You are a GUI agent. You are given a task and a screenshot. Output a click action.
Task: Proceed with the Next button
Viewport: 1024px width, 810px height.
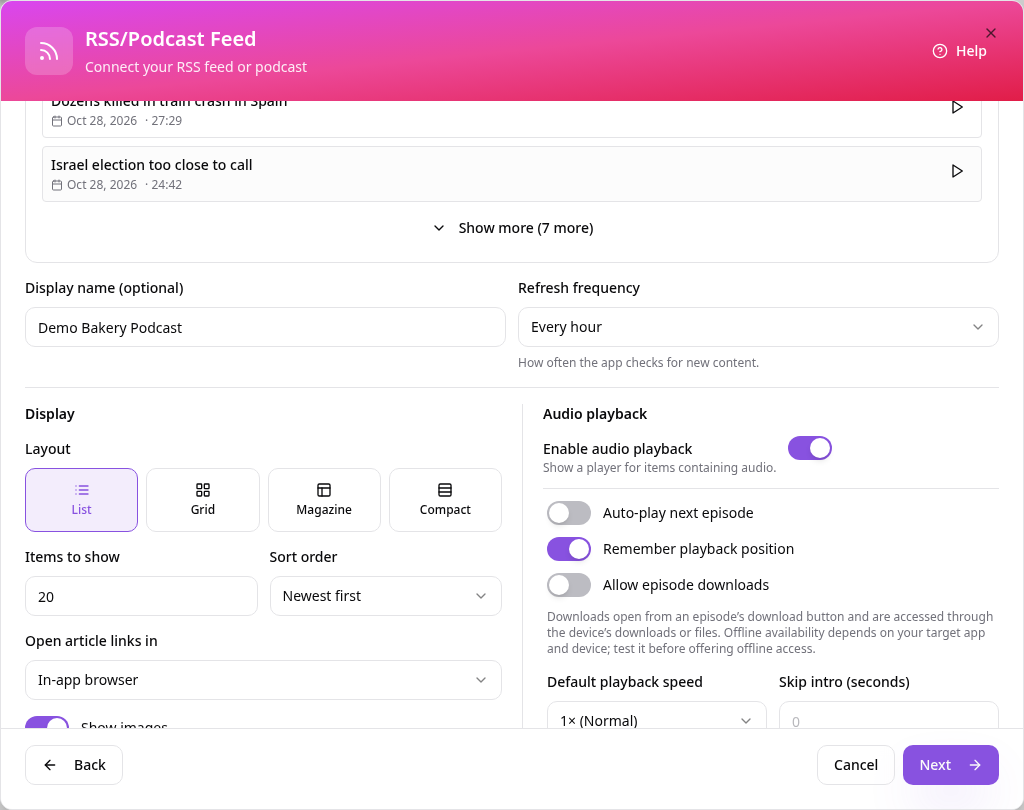950,765
